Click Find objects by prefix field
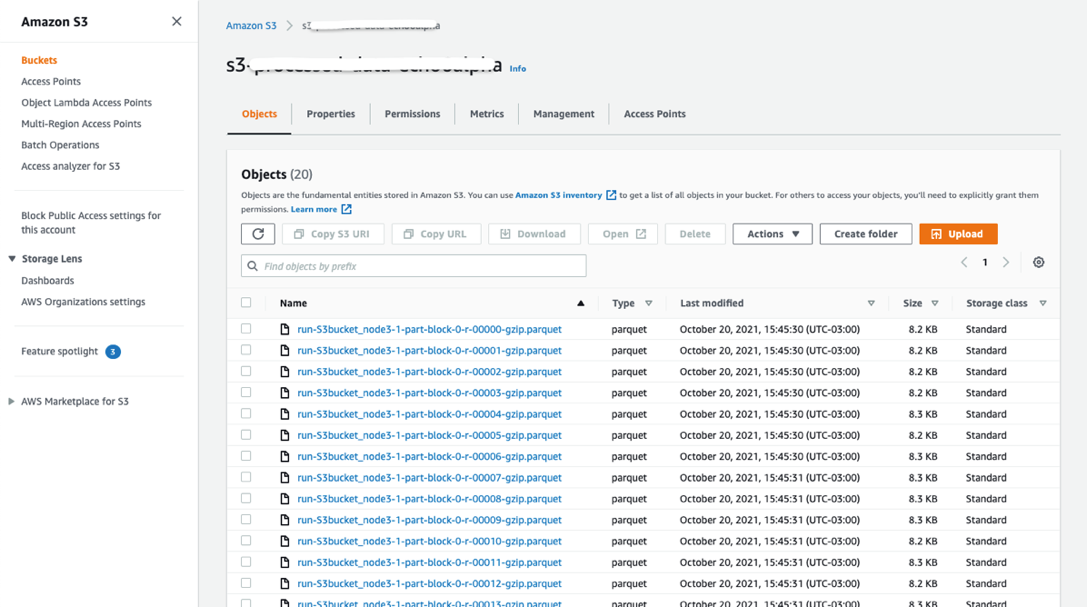 click(x=414, y=266)
